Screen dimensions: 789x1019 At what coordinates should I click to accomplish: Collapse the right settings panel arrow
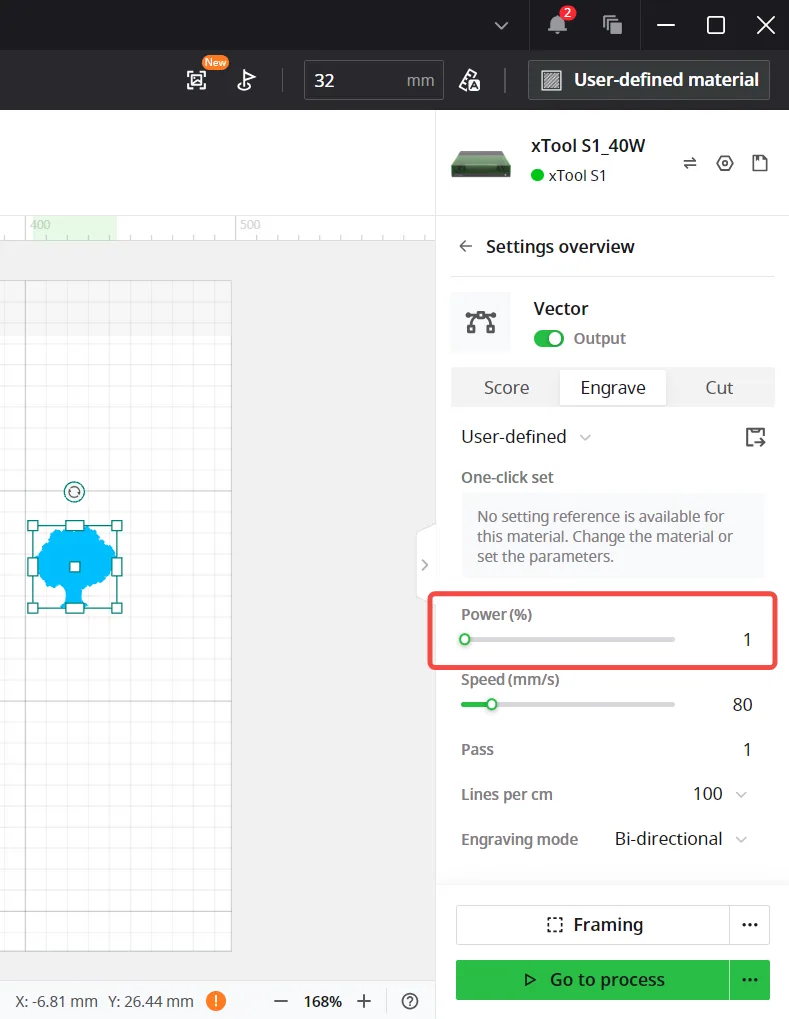click(425, 565)
